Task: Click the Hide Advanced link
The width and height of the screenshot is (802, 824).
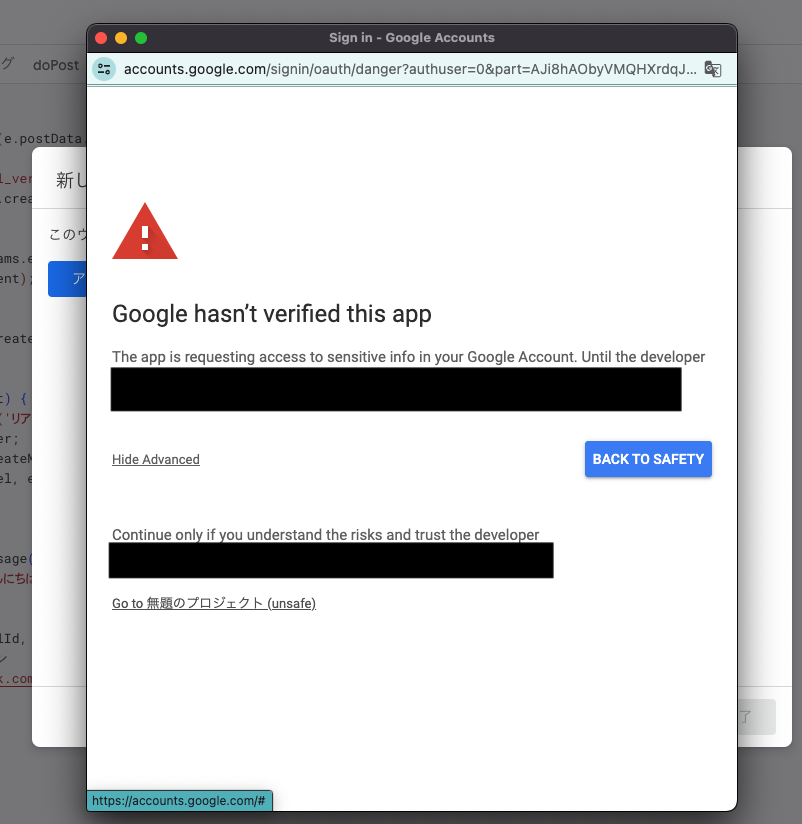Action: pyautogui.click(x=156, y=459)
